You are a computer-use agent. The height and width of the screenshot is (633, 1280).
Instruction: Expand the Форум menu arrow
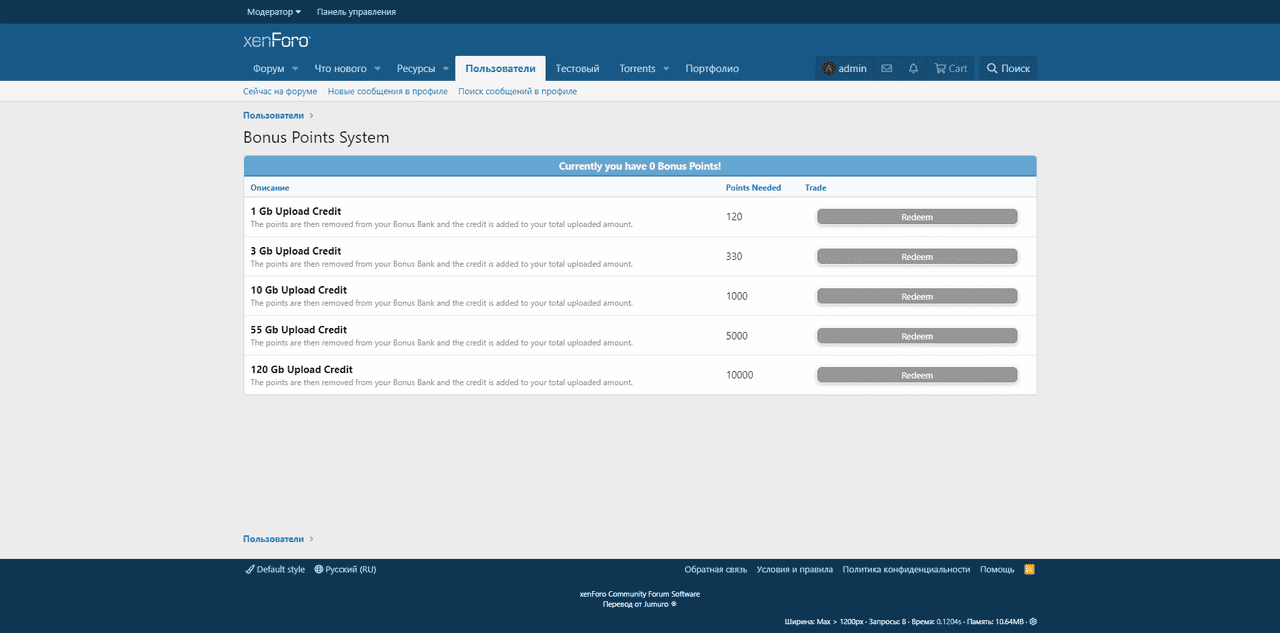click(x=294, y=69)
